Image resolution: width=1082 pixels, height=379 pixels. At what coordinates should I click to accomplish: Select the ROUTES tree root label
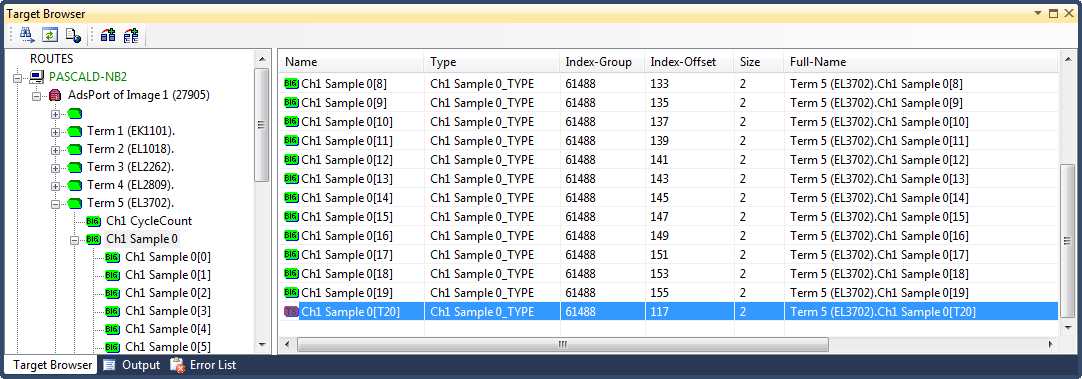tap(51, 59)
